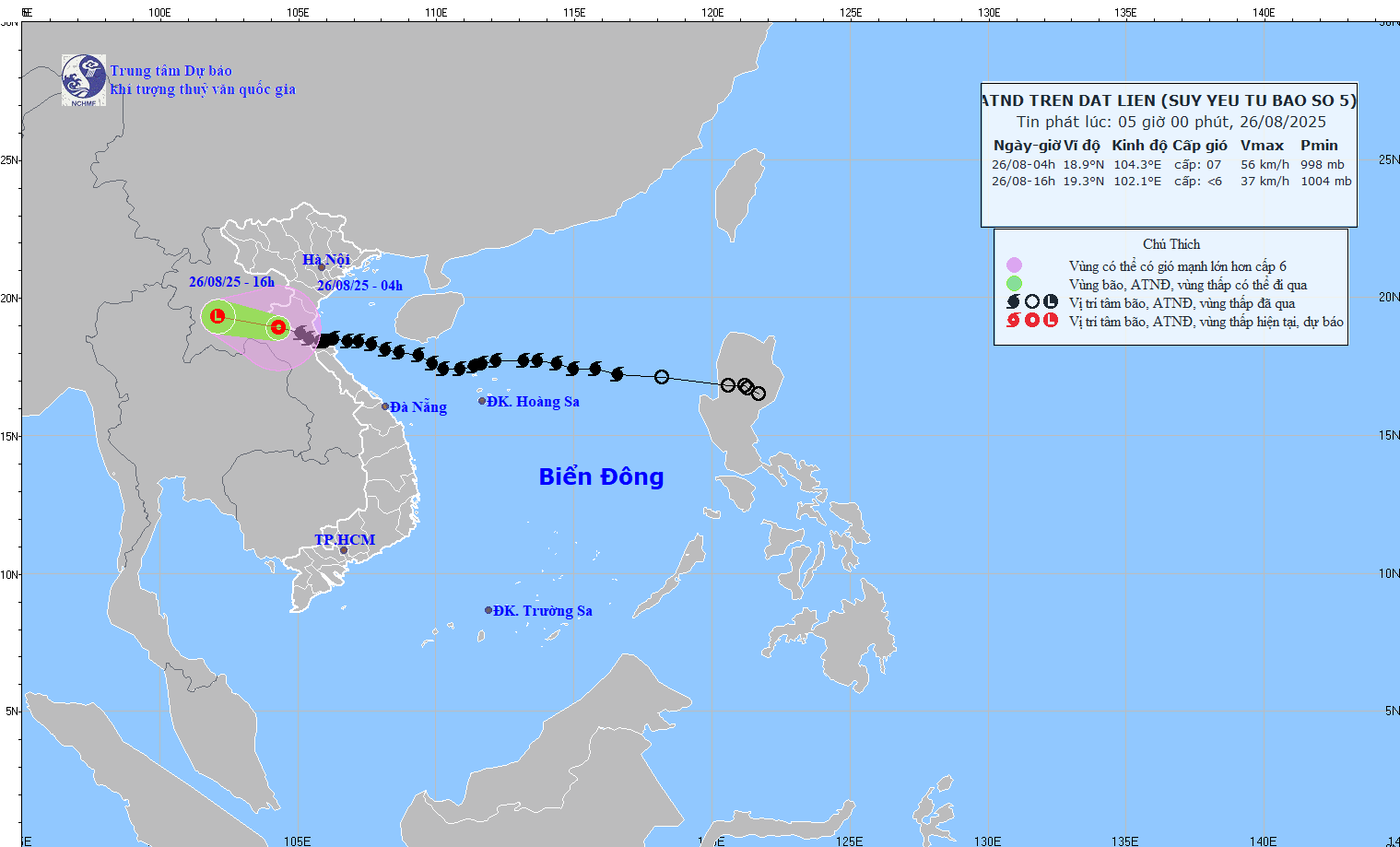1400x847 pixels.
Task: Click the pink color circle beside 'Vùng có thể có gió mạnh'
Action: (1013, 265)
